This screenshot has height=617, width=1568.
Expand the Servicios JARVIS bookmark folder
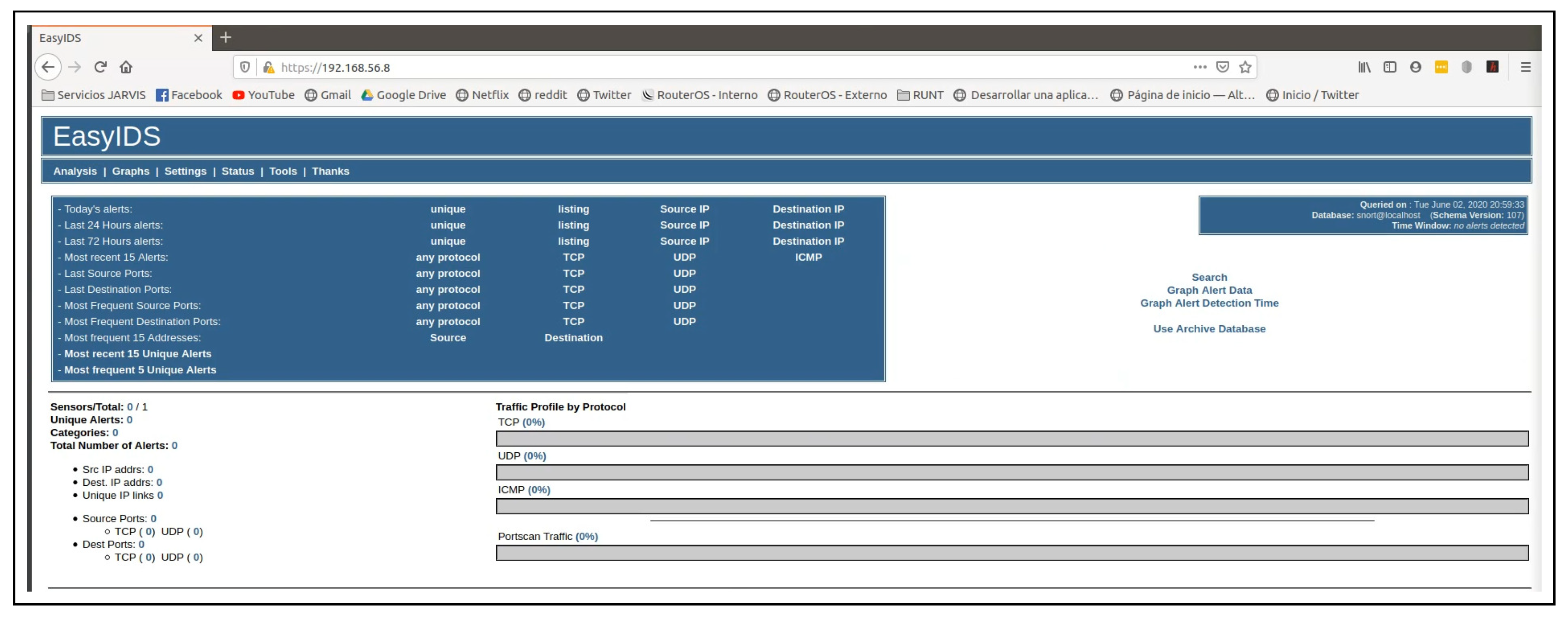[94, 95]
